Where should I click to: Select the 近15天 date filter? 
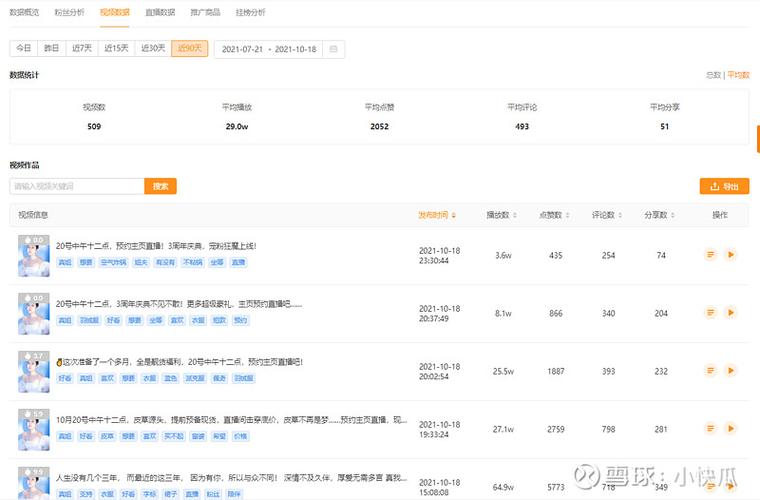click(x=116, y=48)
